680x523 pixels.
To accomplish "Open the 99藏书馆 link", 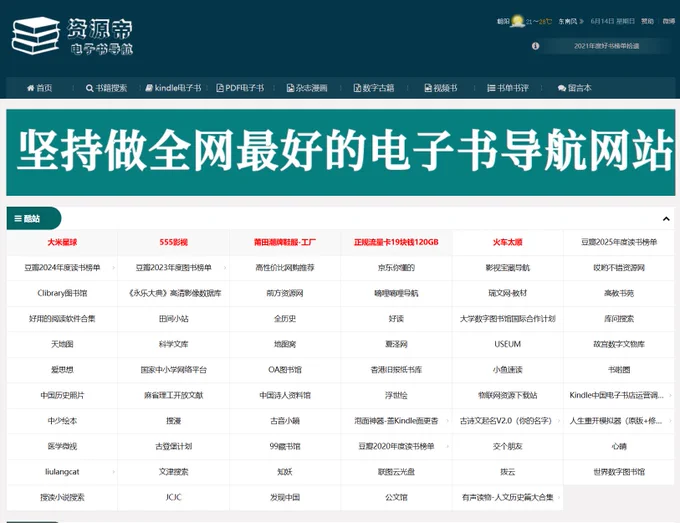I will pyautogui.click(x=285, y=446).
